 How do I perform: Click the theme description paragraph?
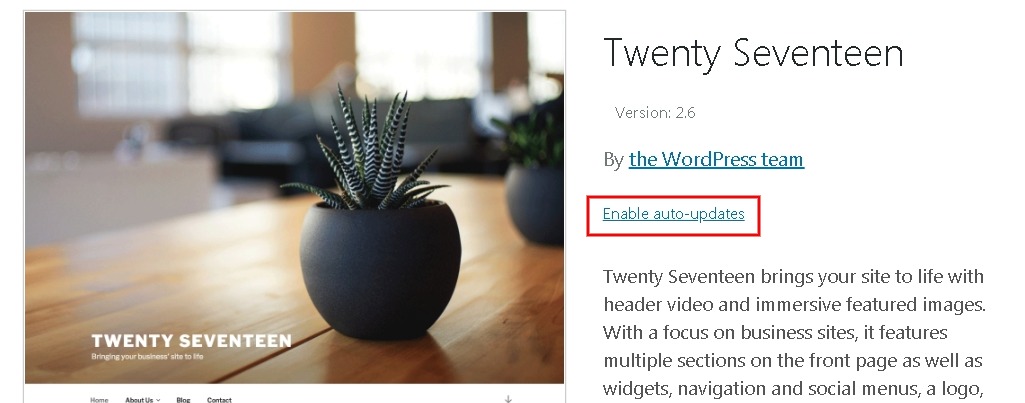pos(794,333)
